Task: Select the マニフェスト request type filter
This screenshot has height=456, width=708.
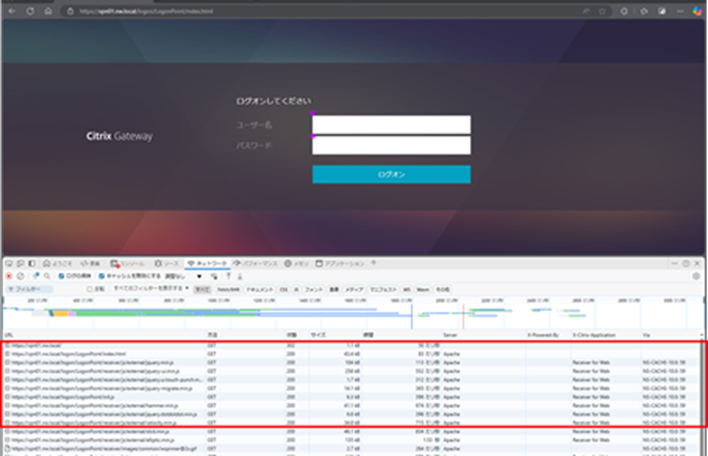Action: [x=383, y=289]
